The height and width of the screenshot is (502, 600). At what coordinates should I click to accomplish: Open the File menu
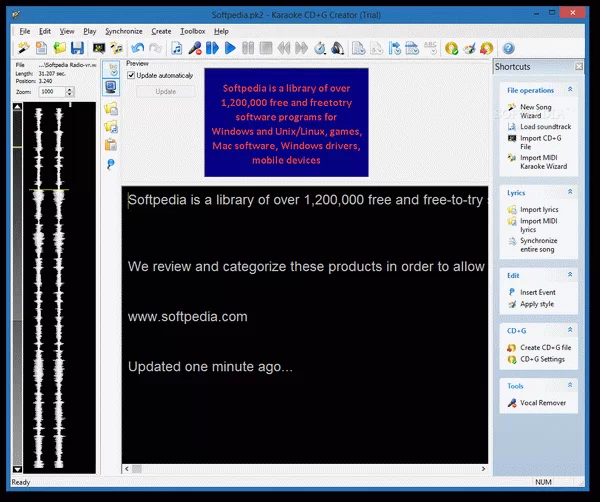25,31
